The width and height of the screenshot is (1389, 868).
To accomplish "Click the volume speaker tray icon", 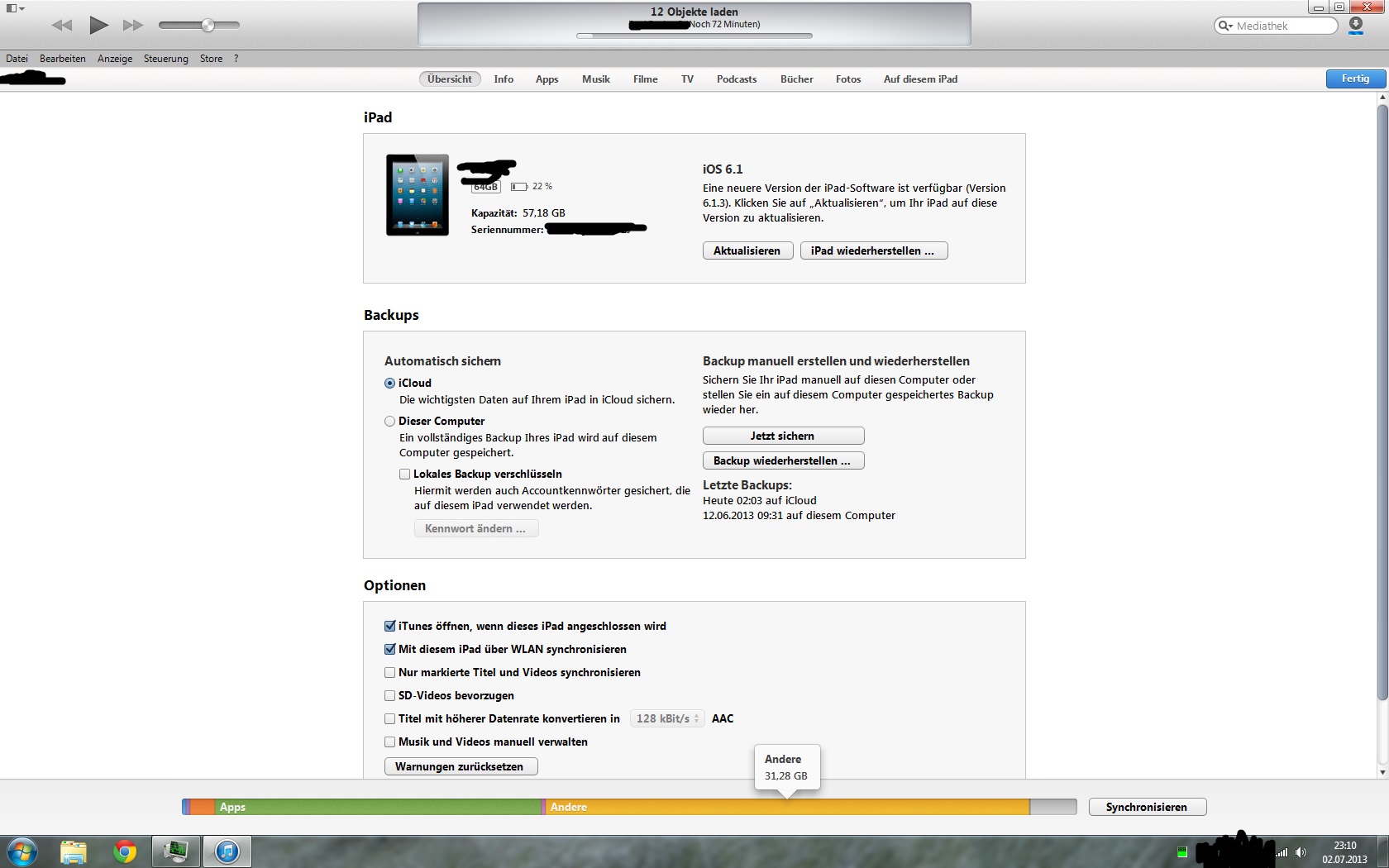I will 1301,852.
